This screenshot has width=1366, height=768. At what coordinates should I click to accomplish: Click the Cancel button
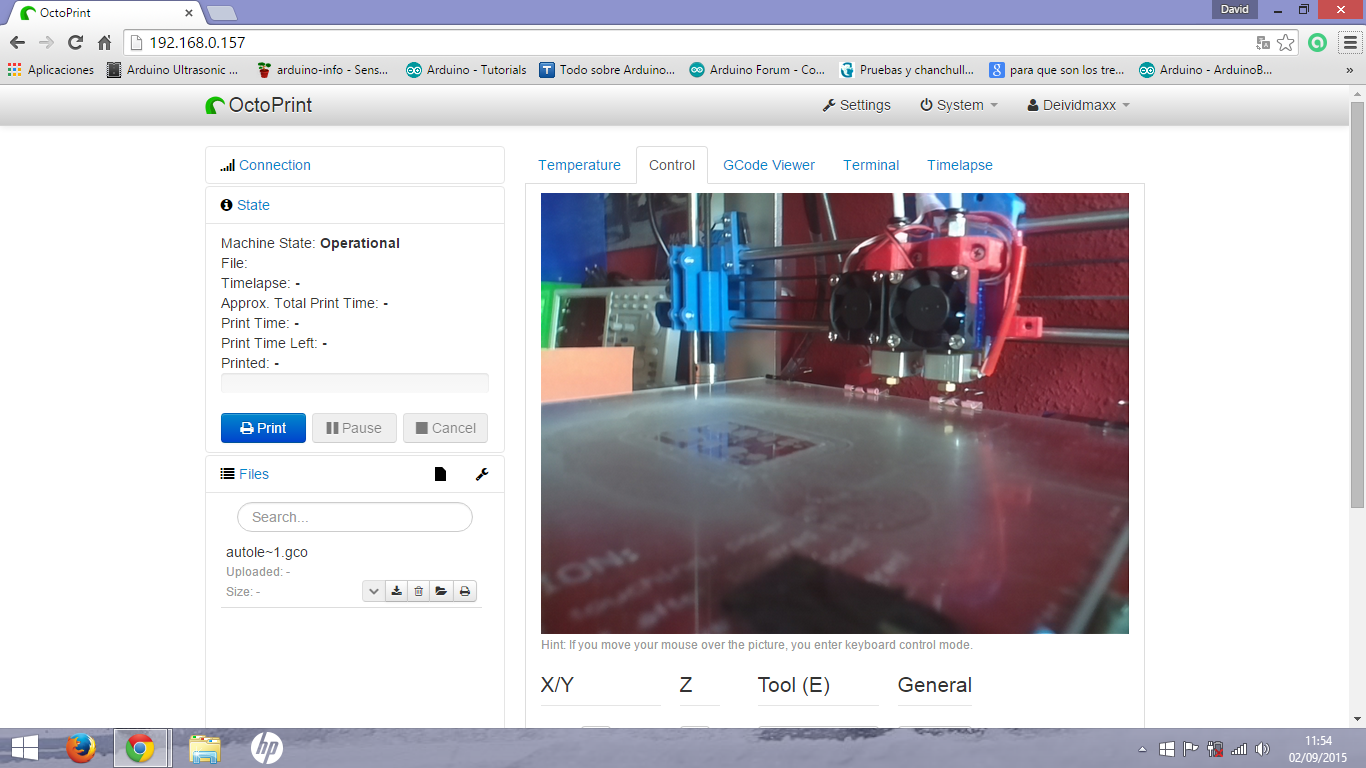446,428
